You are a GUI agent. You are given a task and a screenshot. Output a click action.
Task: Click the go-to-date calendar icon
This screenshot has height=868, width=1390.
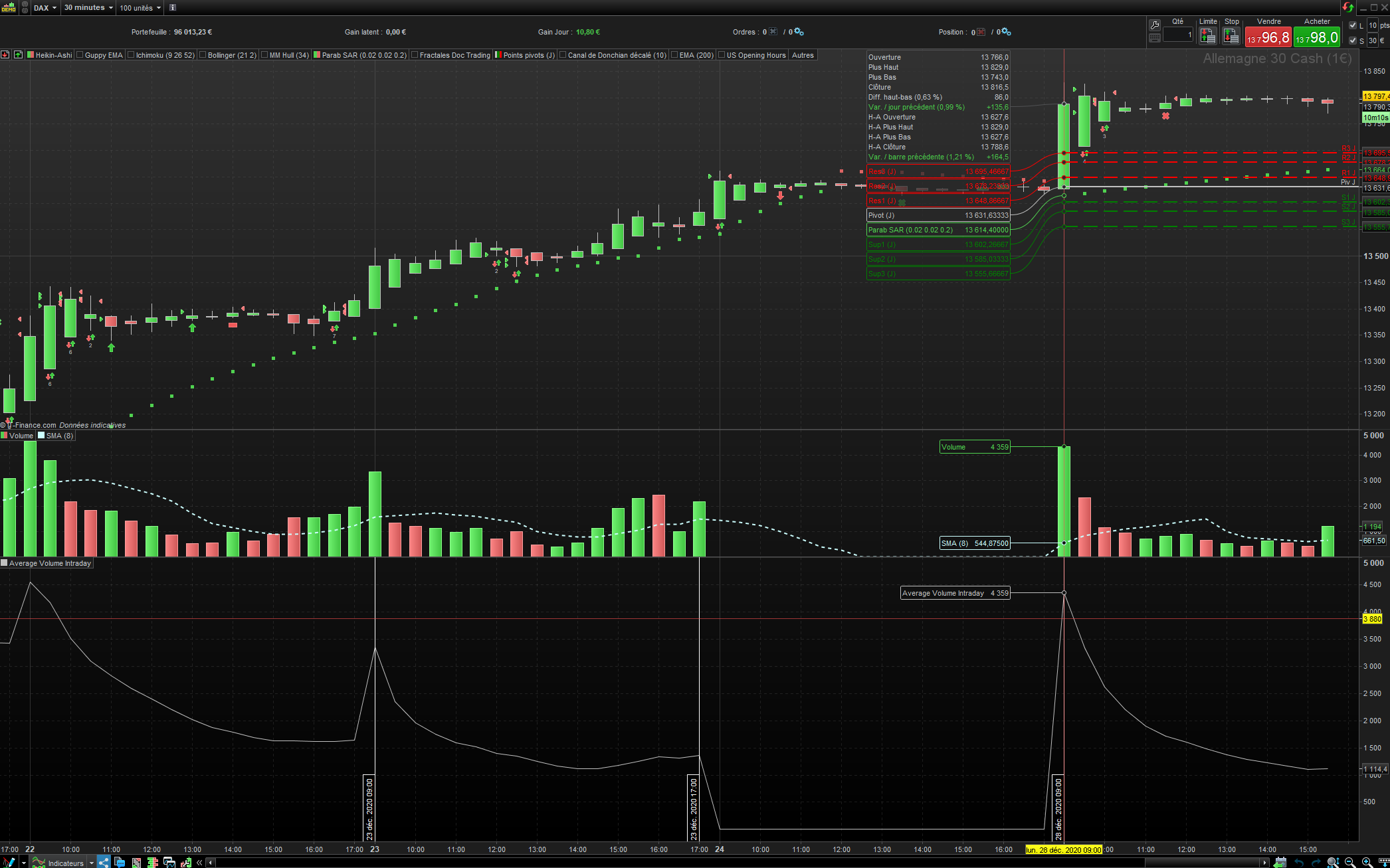pos(1280,862)
